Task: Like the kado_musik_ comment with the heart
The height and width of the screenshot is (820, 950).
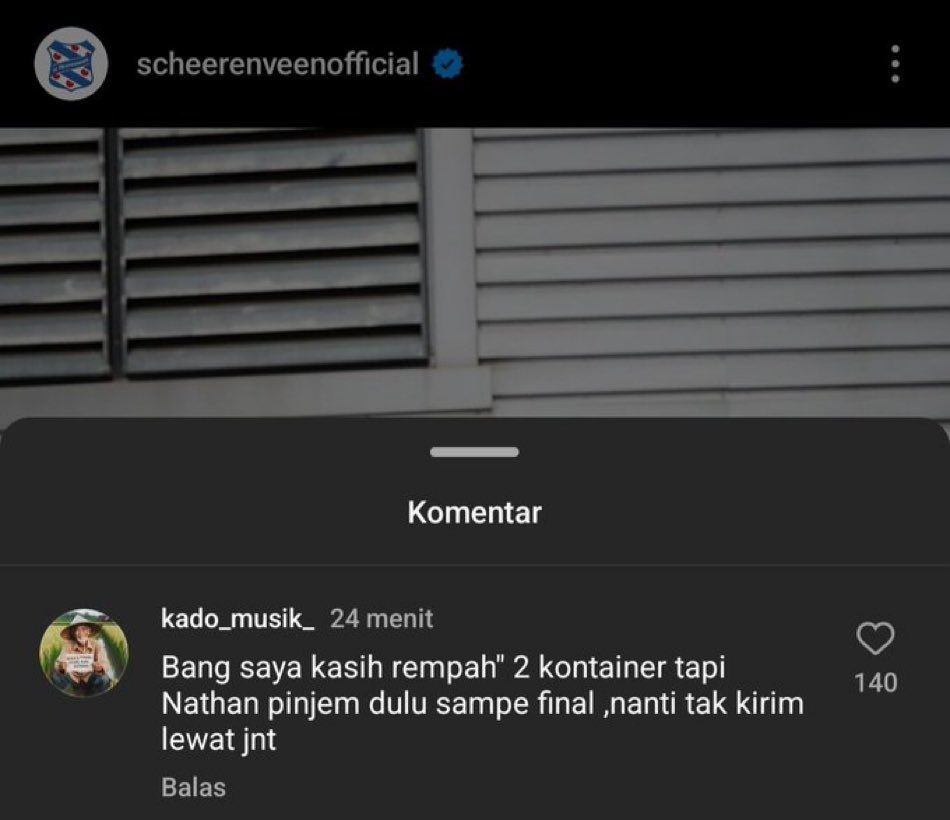Action: pyautogui.click(x=875, y=638)
